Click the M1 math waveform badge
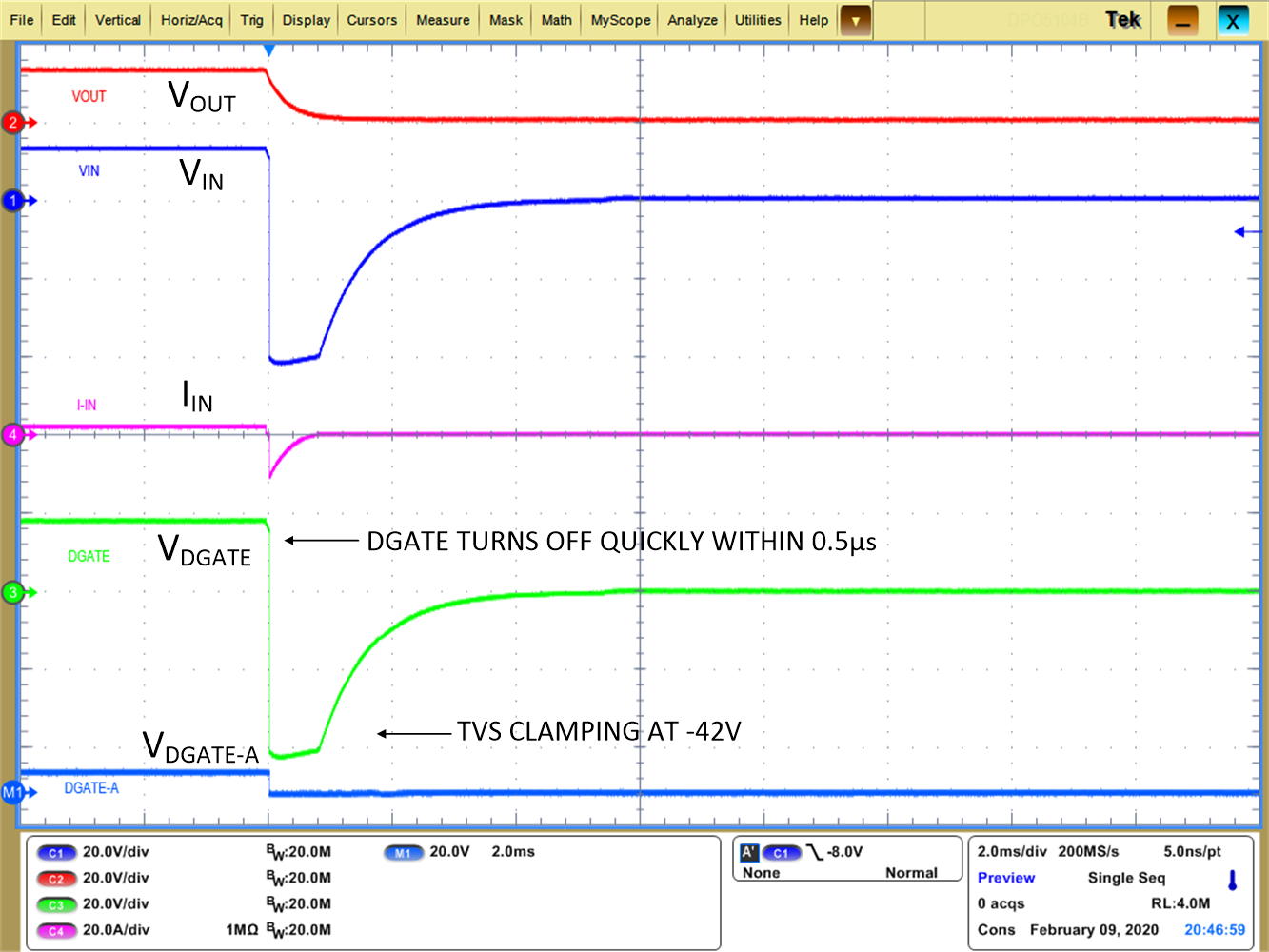This screenshot has height=952, width=1269. pos(404,852)
